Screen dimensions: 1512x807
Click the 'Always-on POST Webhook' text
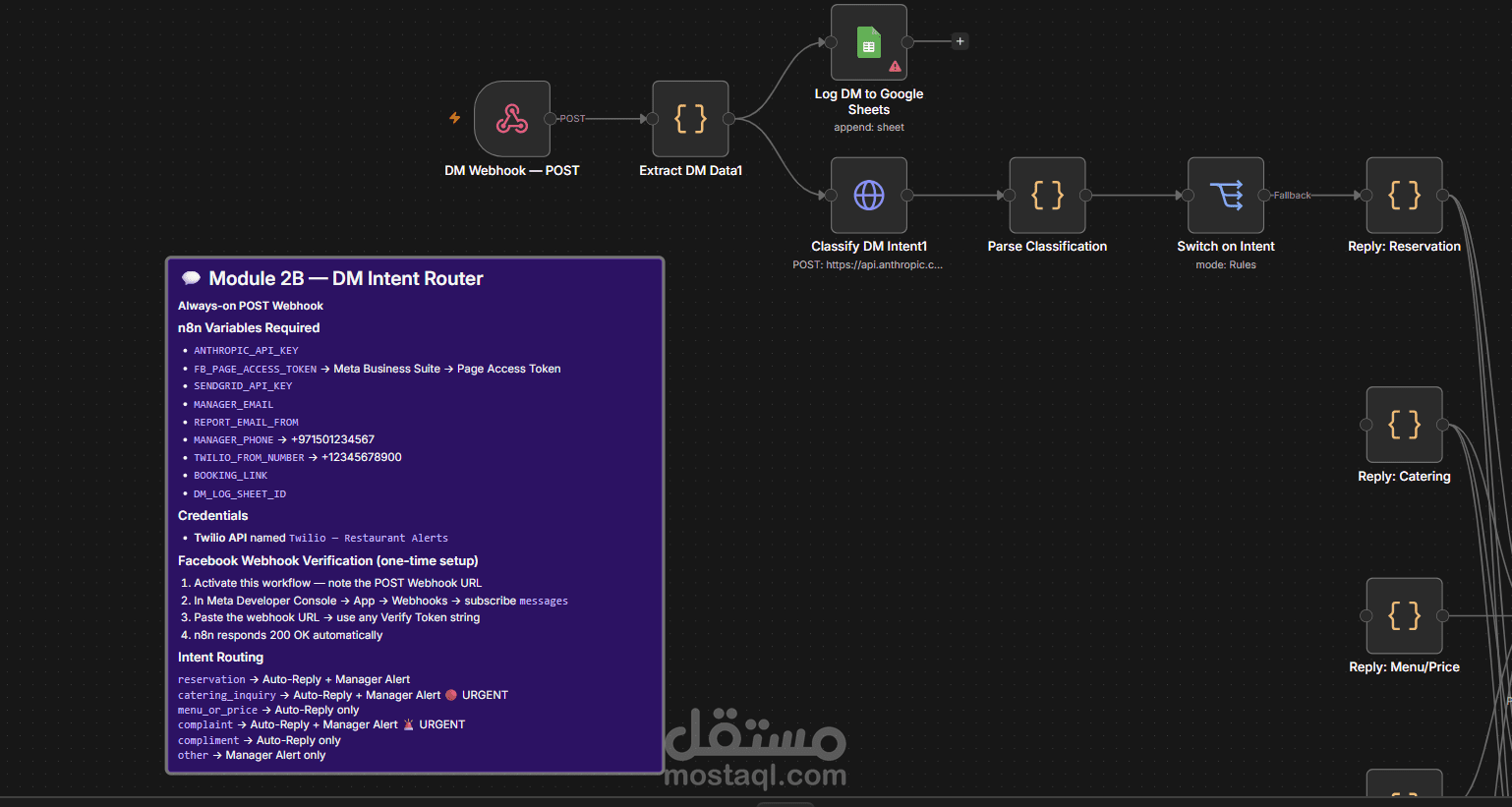251,306
